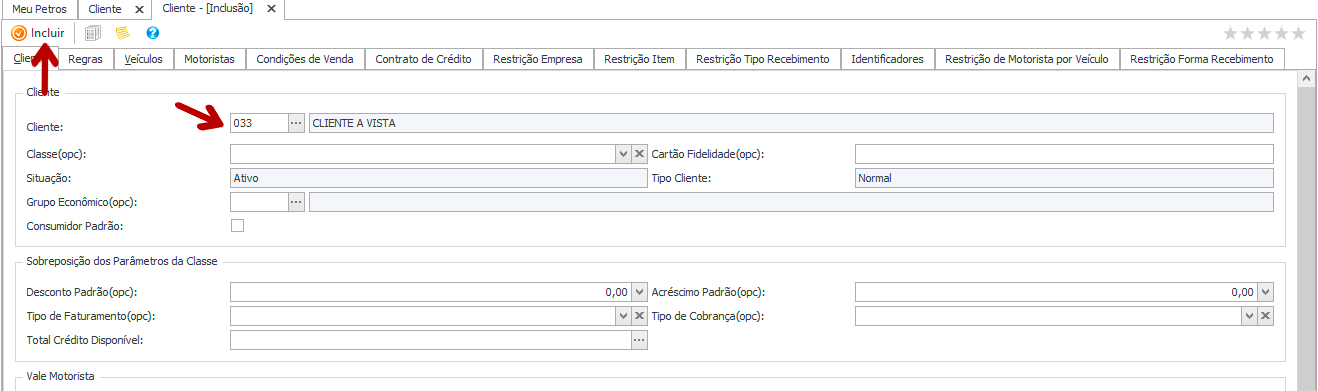Open the Restrição Tipo Recebimento tab

(x=763, y=59)
